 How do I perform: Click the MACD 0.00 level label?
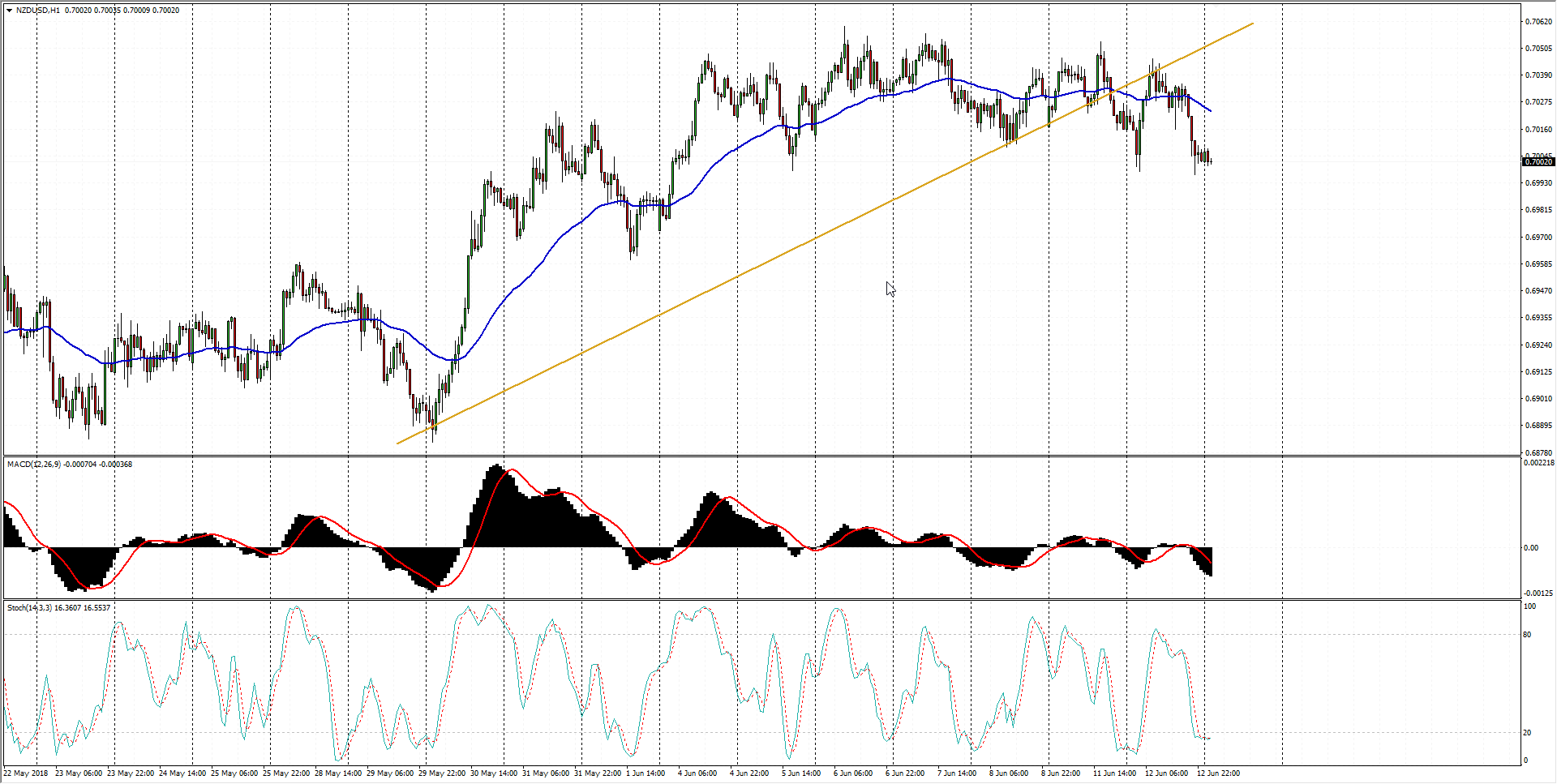click(1531, 548)
